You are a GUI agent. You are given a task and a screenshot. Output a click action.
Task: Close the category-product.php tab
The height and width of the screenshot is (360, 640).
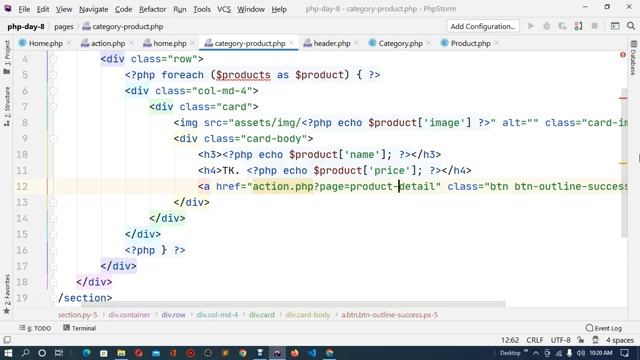291,43
